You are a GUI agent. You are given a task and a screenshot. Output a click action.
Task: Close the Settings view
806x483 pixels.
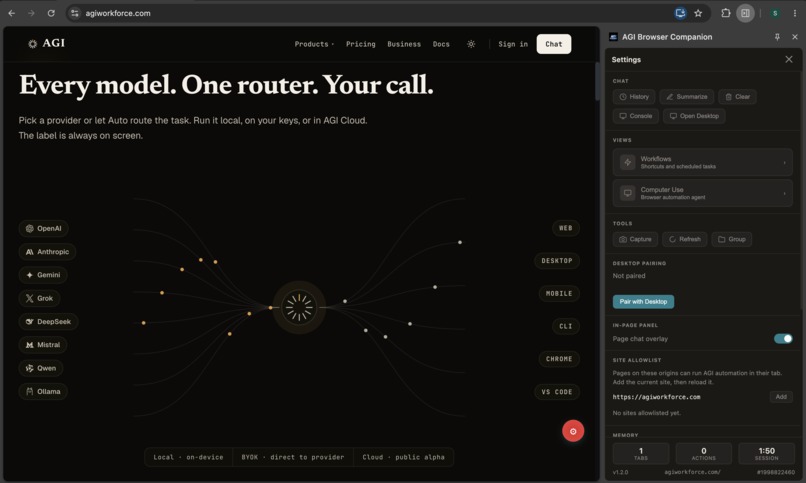789,60
